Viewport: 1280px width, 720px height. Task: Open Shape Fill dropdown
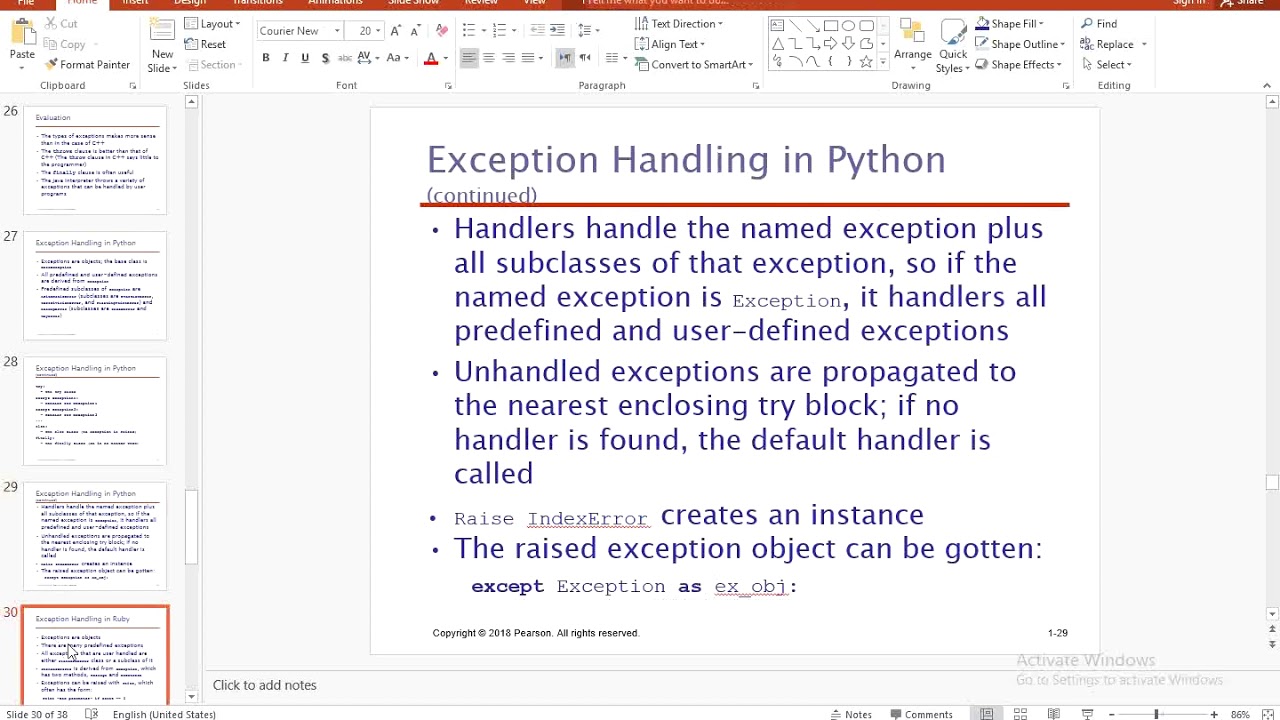(1008, 23)
